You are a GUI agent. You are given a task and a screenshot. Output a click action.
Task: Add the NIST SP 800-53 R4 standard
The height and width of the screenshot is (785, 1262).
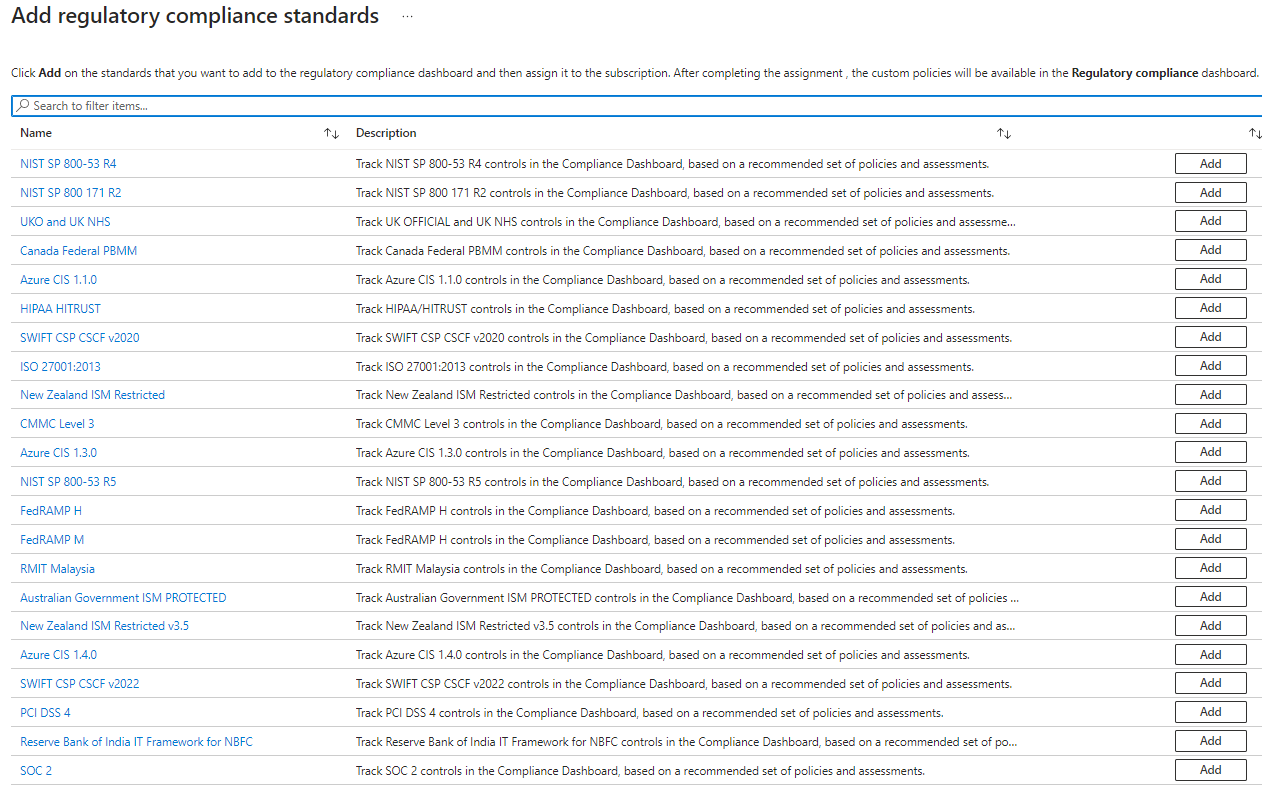[x=1210, y=164]
